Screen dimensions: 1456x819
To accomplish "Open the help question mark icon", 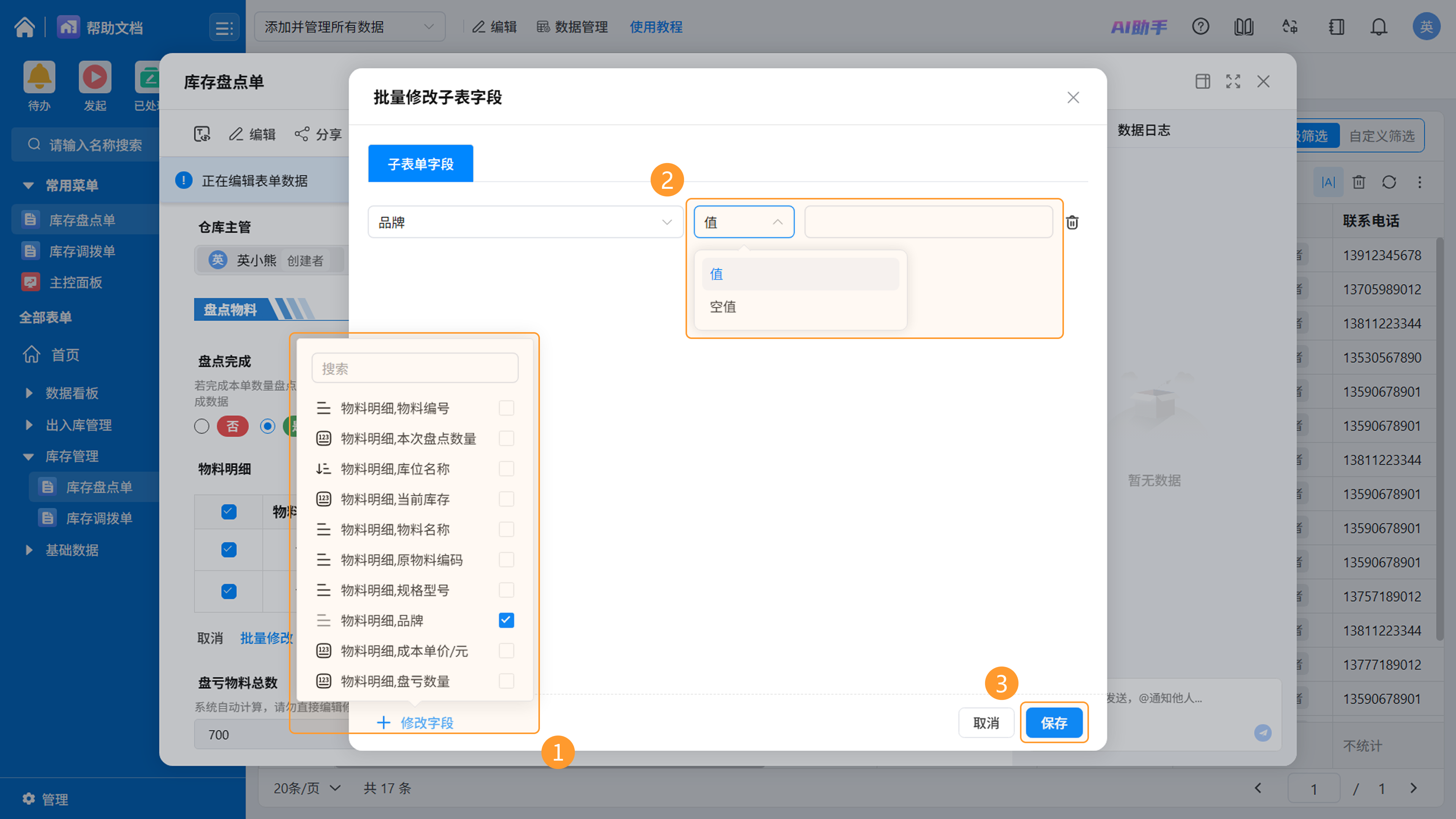I will tap(1200, 27).
